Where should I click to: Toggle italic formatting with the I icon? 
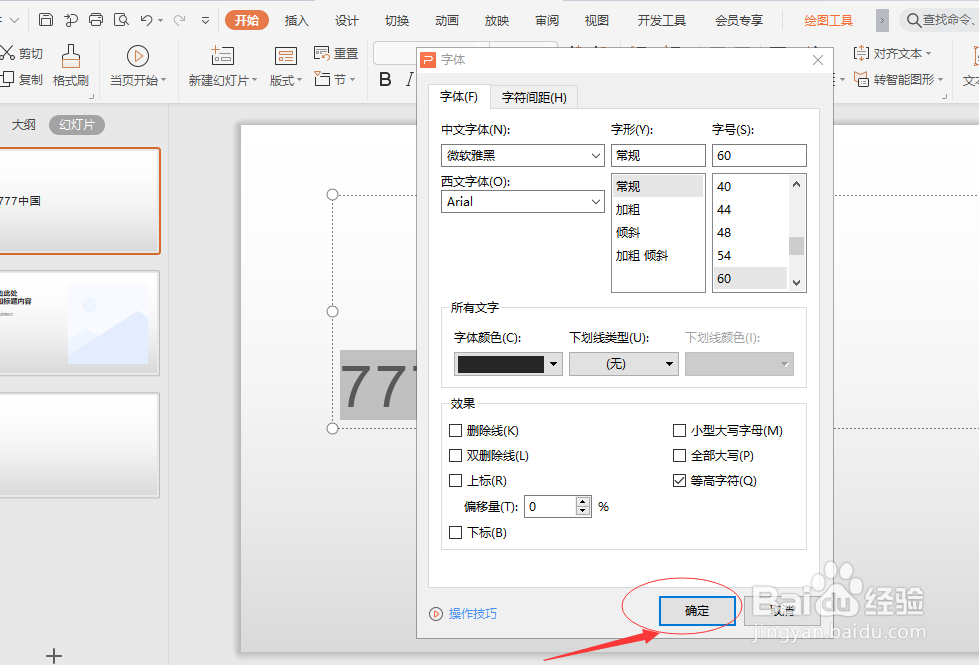click(x=411, y=79)
